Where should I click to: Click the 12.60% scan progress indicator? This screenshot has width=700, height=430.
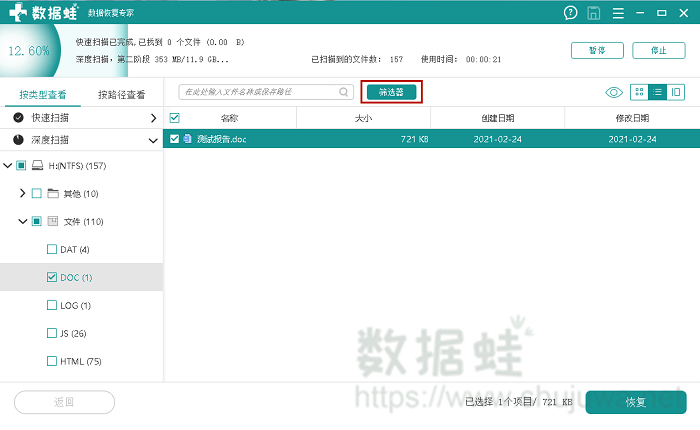[29, 50]
